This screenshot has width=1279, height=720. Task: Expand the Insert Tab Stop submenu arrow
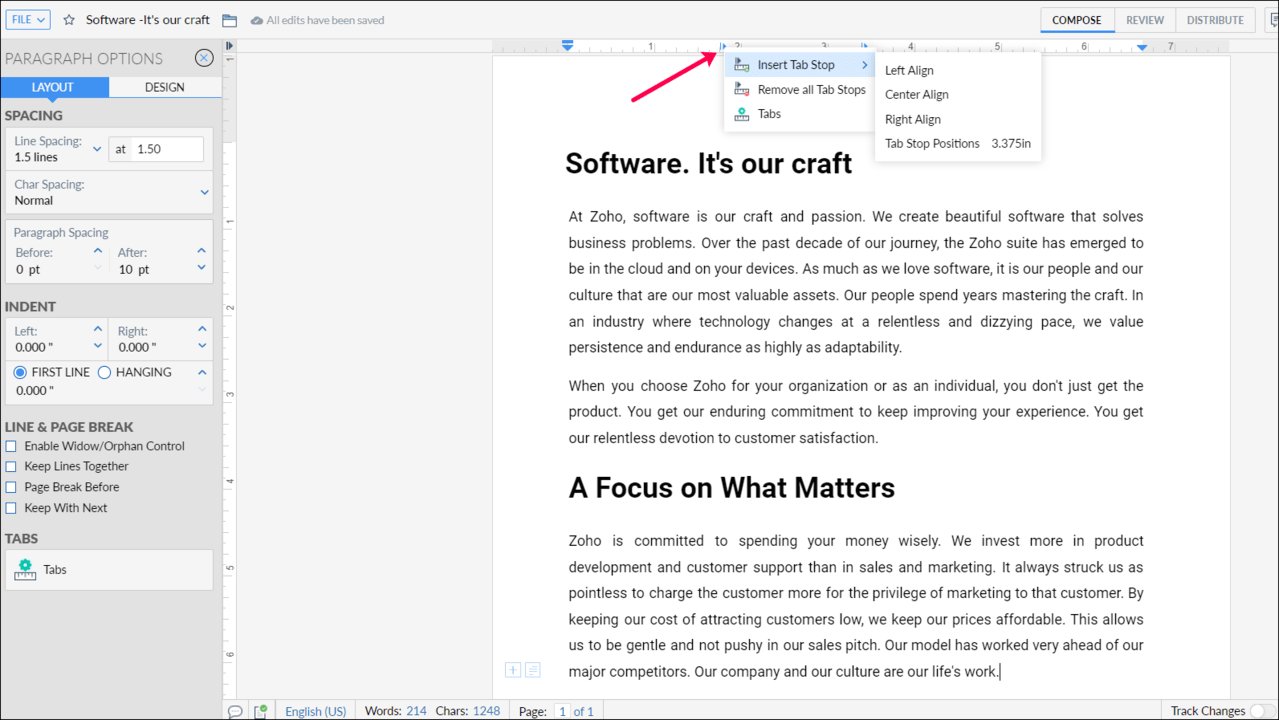[864, 65]
